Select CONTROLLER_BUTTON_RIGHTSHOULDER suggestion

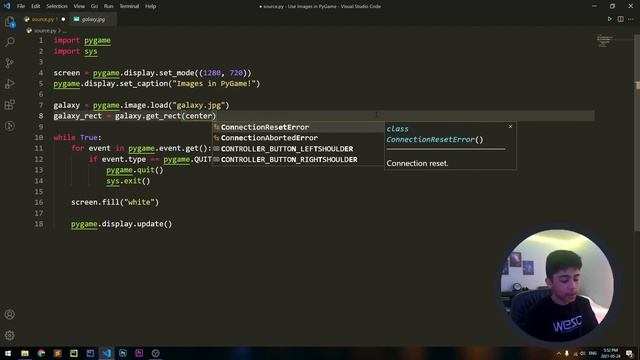click(x=298, y=160)
